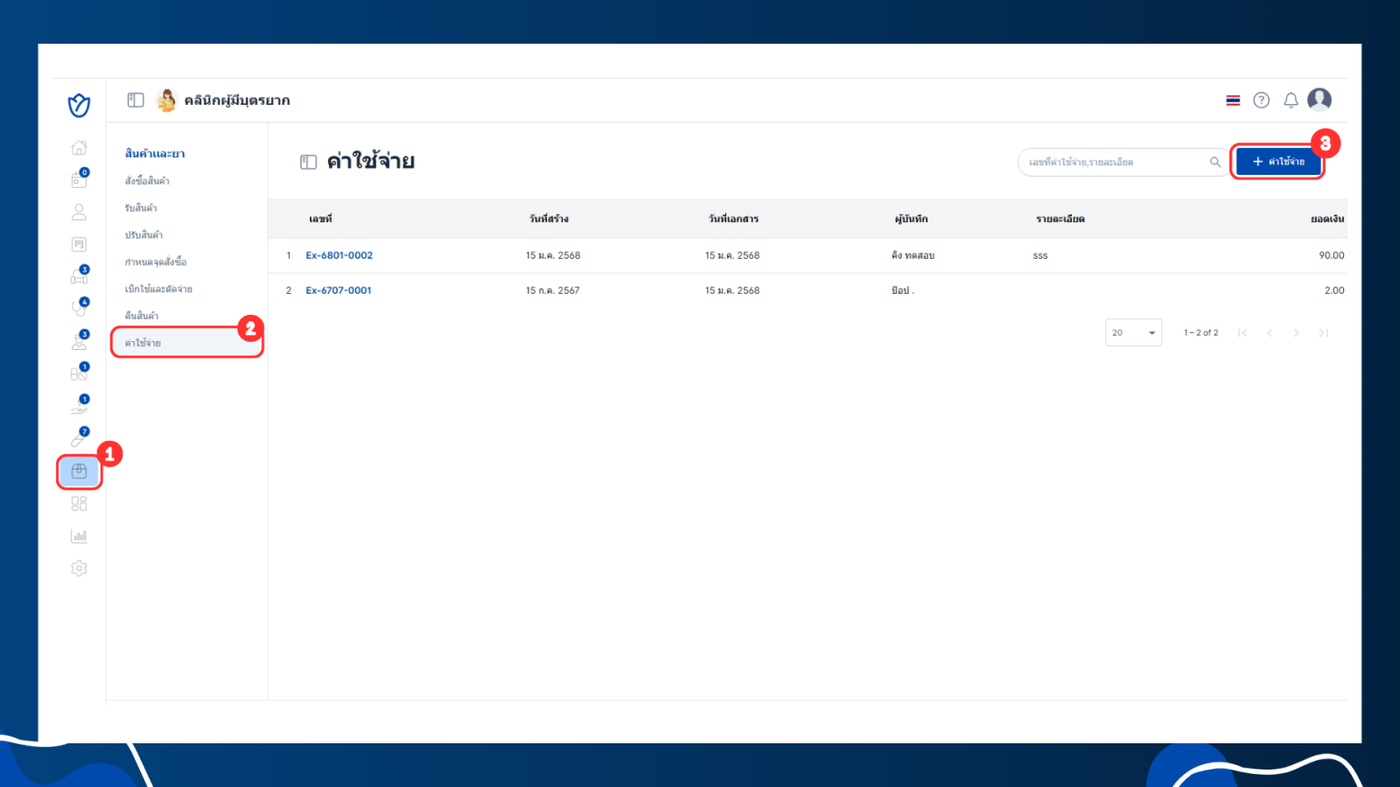Open the user profile avatar in the top bar
The height and width of the screenshot is (787, 1400).
pos(1320,99)
